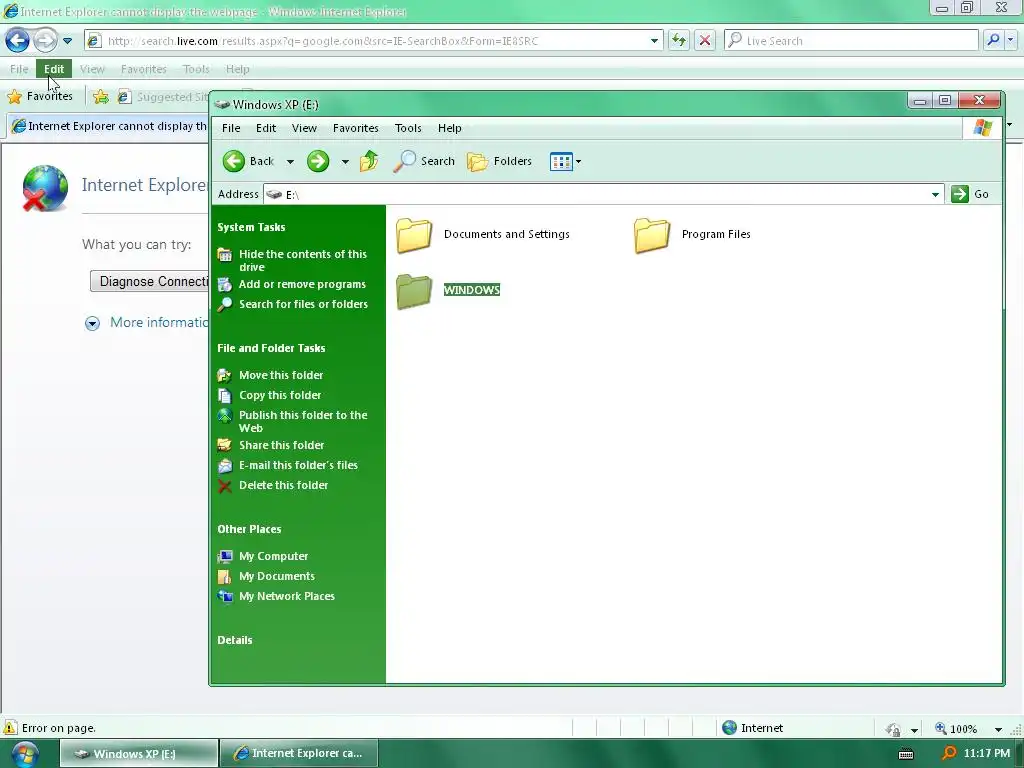Open the Views dropdown arrow

click(x=578, y=161)
